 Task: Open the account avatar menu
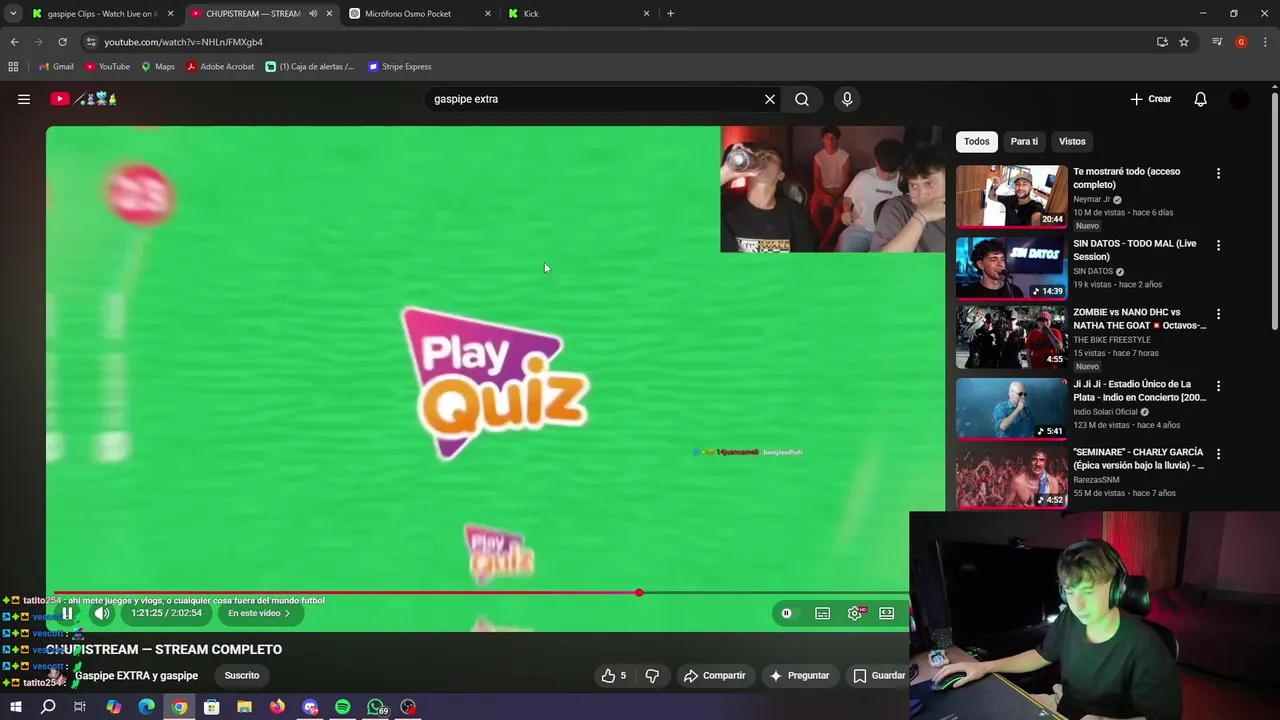tap(1239, 99)
